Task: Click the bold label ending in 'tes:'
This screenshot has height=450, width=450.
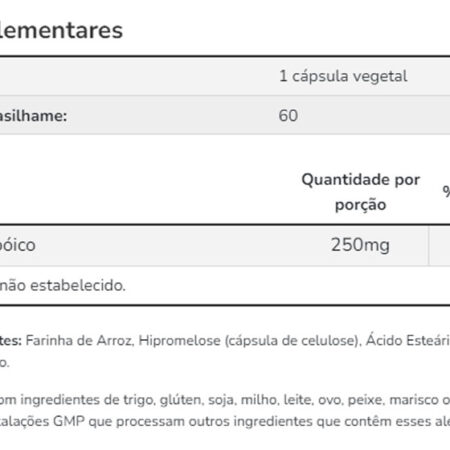Action: click(x=11, y=341)
